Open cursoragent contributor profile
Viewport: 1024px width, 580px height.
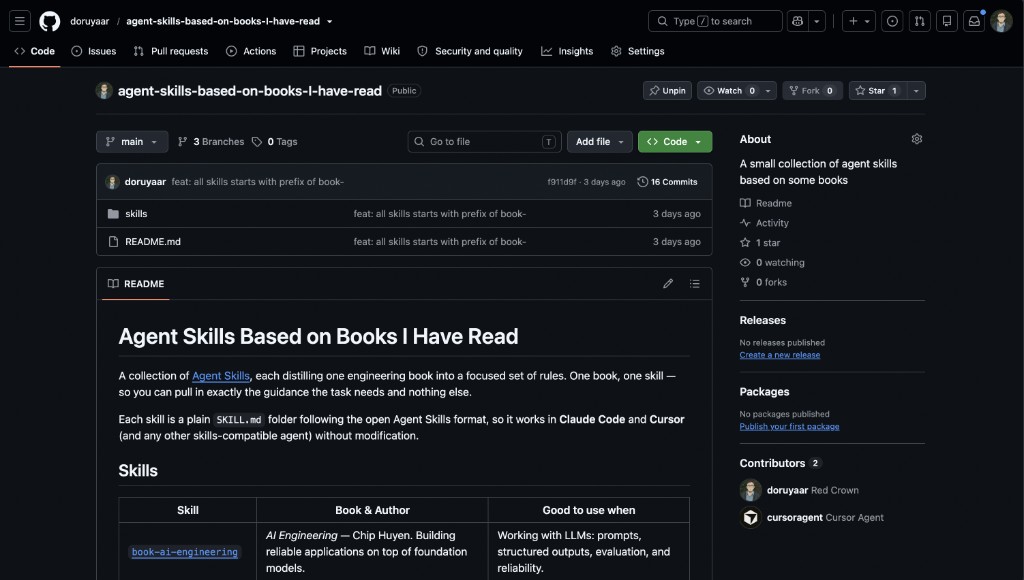coord(795,517)
